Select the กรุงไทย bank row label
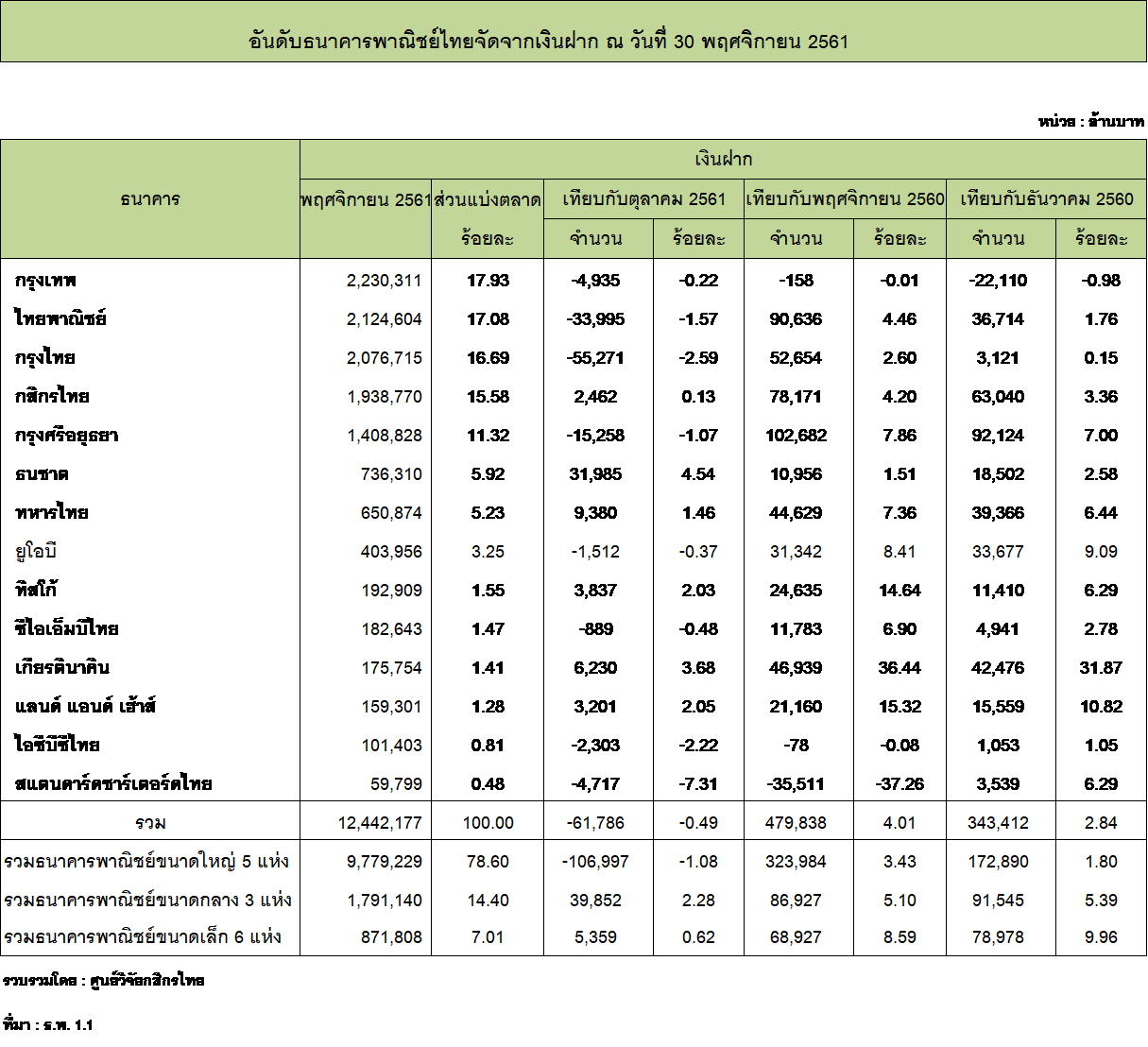This screenshot has height=1047, width=1148. pos(44,358)
